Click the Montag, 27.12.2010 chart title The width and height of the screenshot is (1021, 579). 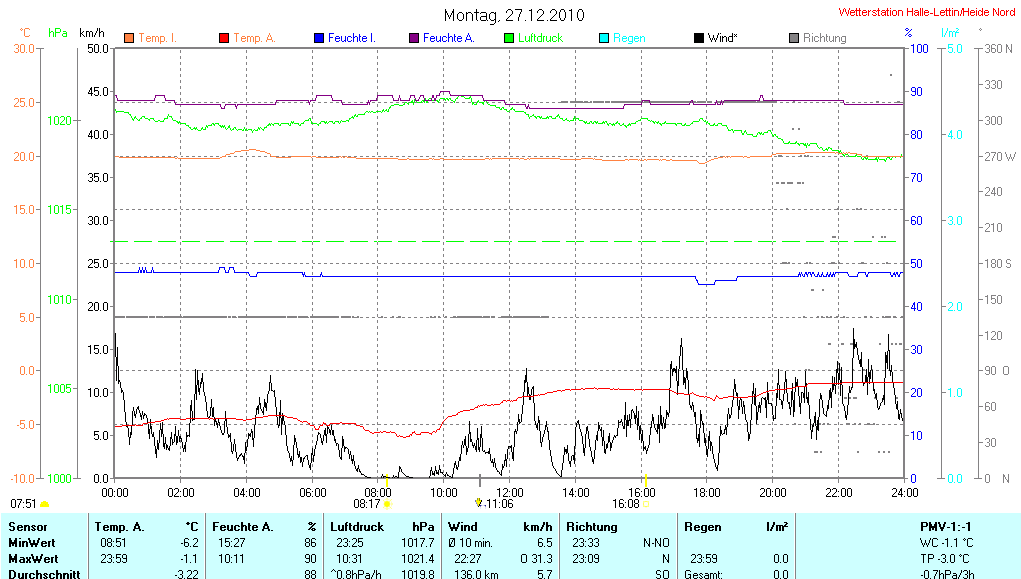coord(514,15)
